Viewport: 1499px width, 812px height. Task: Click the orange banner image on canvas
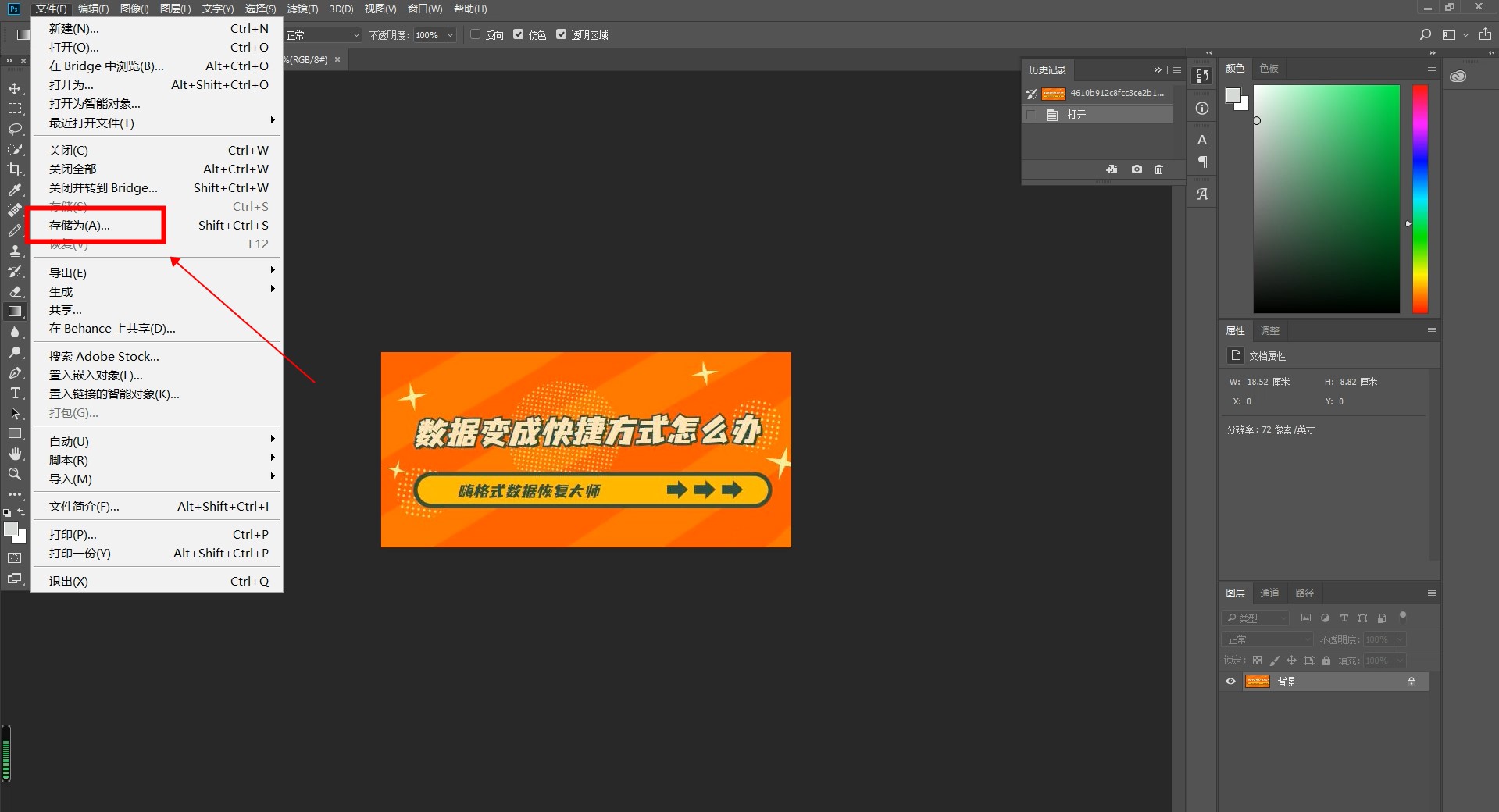586,450
